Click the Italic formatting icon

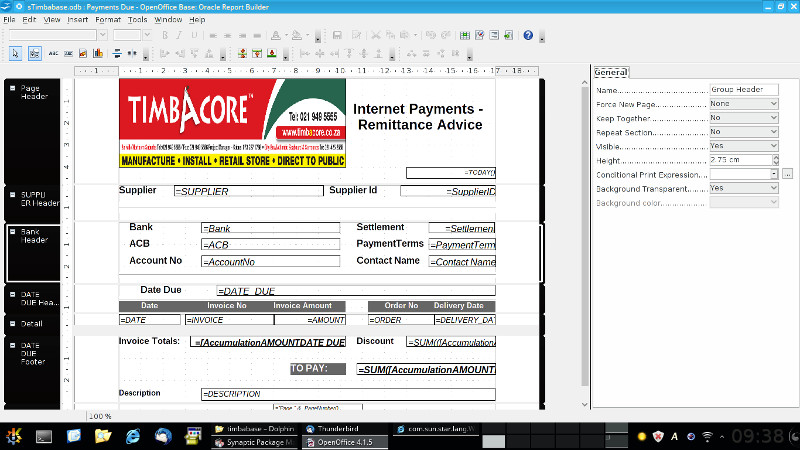pos(179,35)
